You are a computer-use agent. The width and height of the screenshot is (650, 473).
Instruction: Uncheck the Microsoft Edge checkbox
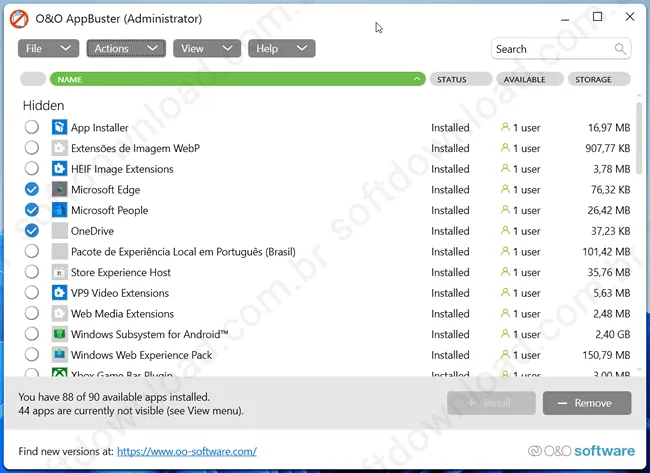(32, 189)
